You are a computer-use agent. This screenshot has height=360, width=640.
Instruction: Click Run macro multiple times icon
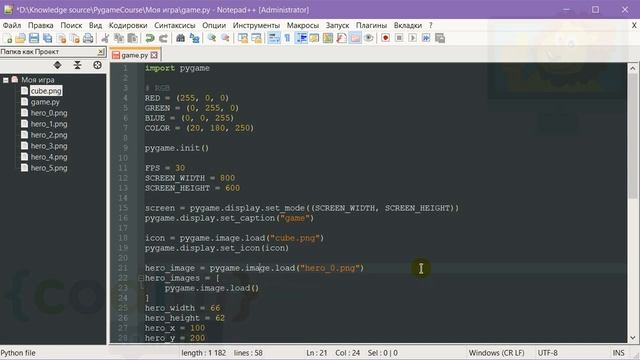[x=426, y=38]
